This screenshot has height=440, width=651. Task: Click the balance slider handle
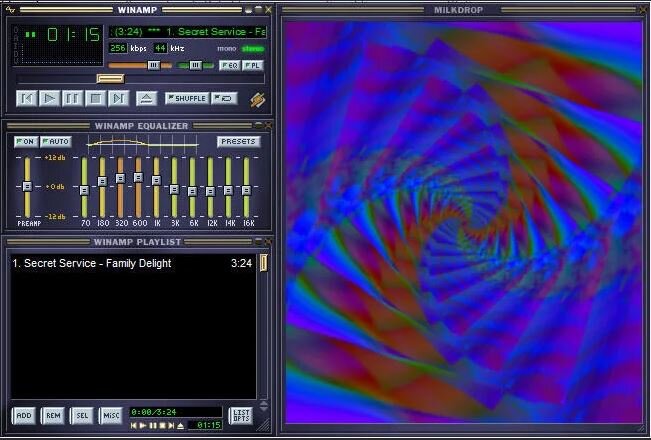pyautogui.click(x=196, y=65)
